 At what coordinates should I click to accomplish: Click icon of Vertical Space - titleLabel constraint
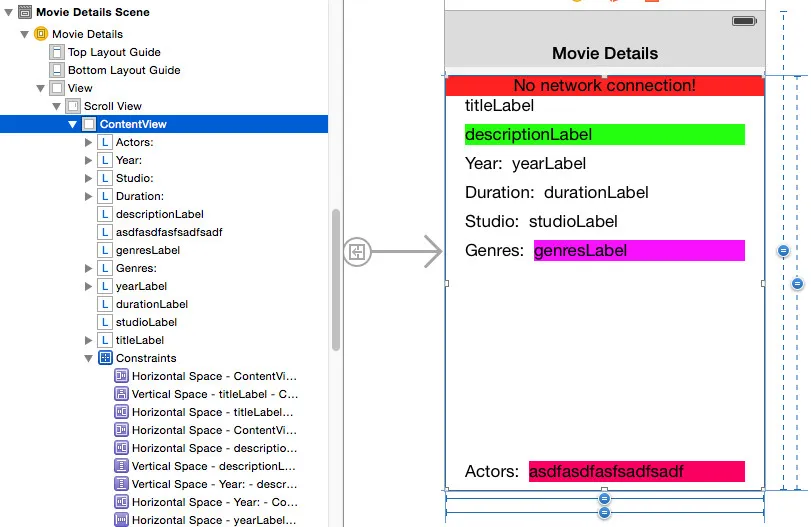pyautogui.click(x=121, y=394)
